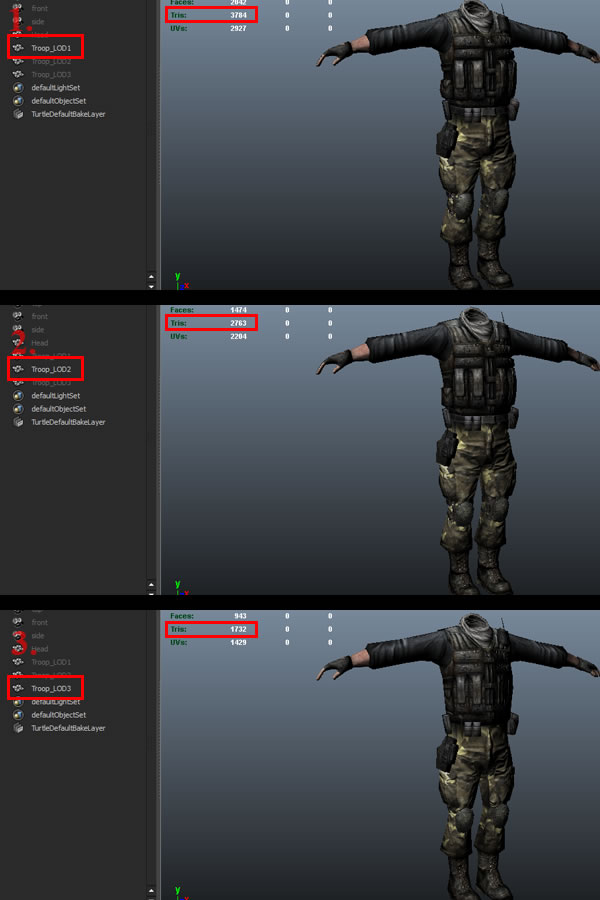Click defaultLightSet's sphere icon in the Tris 3784 outliner

click(x=18, y=88)
